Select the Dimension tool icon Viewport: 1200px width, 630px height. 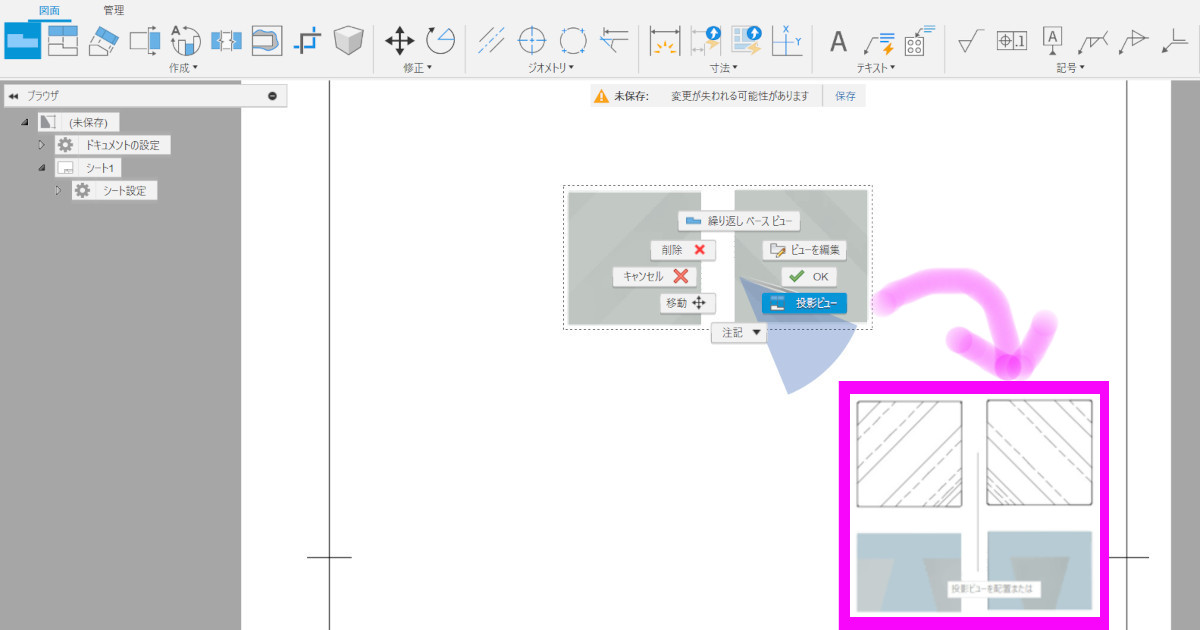pyautogui.click(x=664, y=41)
